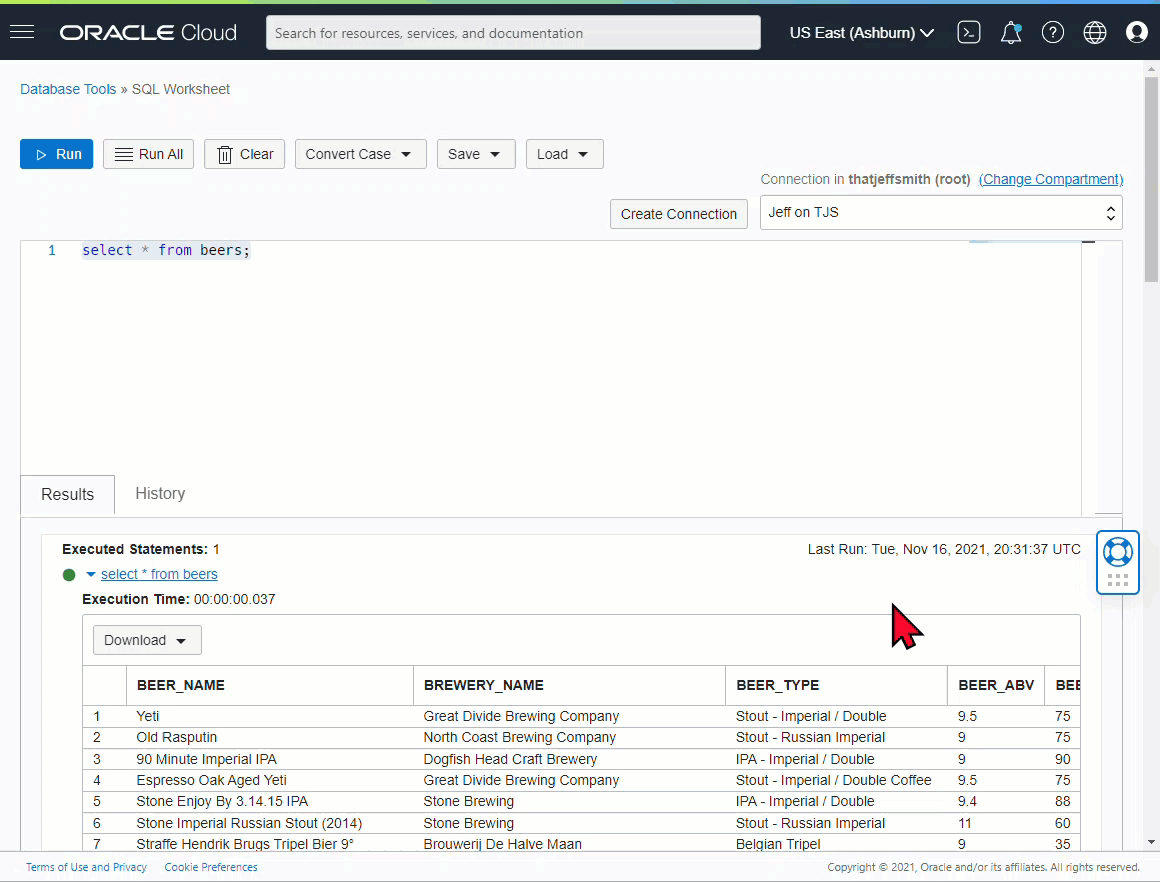Click the Execution Time value
1160x882 pixels.
pos(235,599)
